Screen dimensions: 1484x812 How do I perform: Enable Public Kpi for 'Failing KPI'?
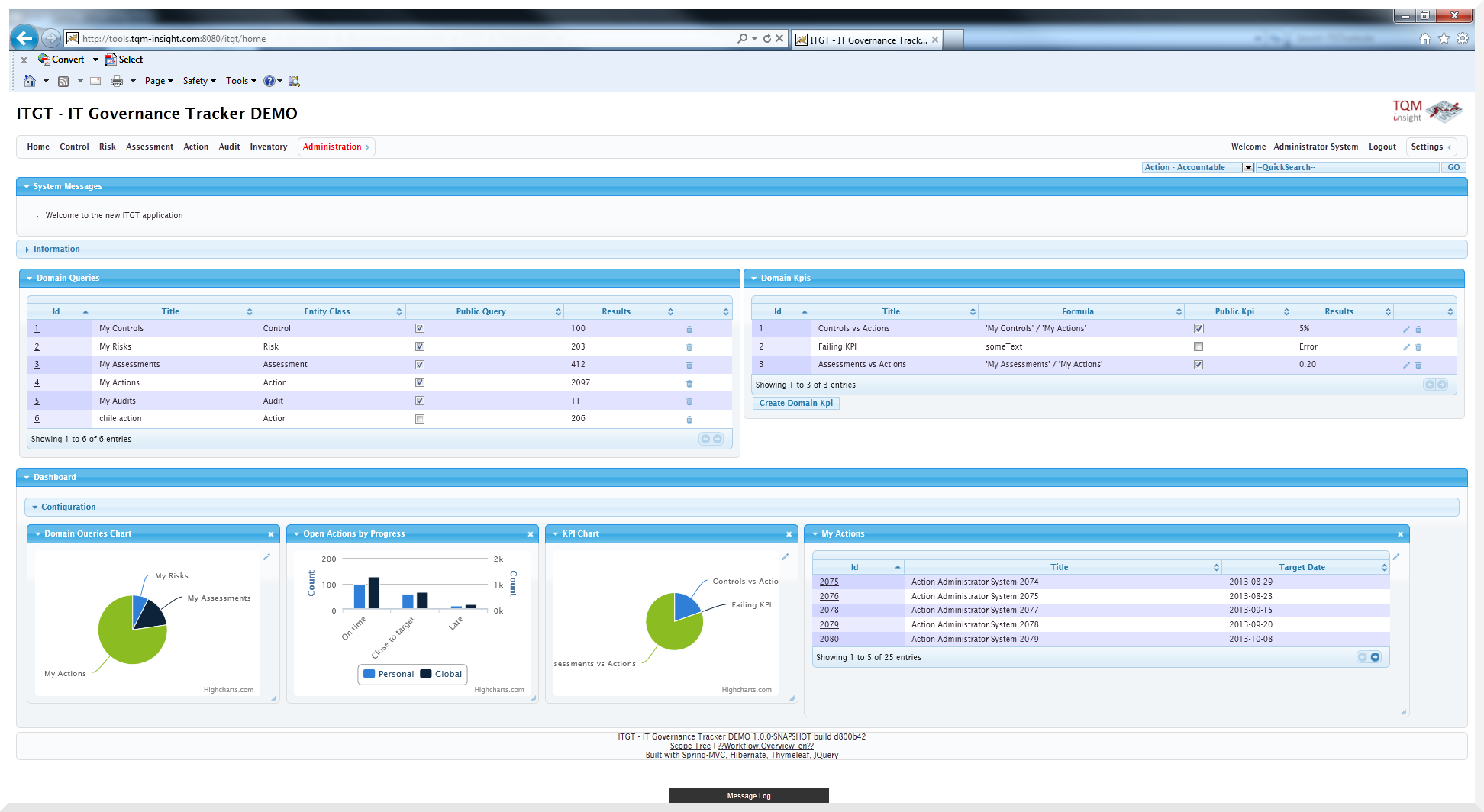(1198, 346)
